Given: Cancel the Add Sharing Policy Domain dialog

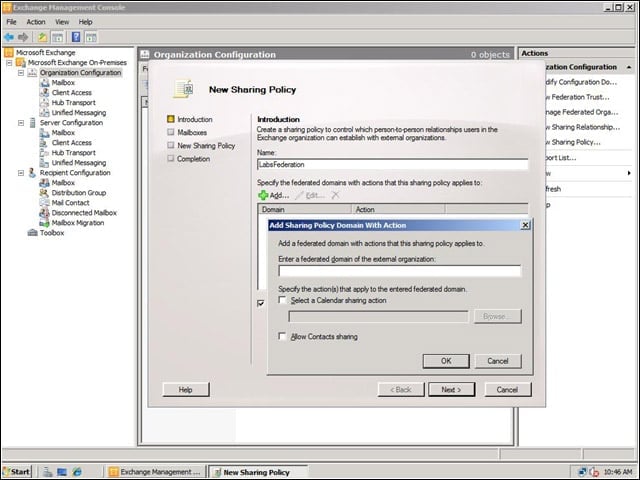Looking at the screenshot, I should (498, 361).
